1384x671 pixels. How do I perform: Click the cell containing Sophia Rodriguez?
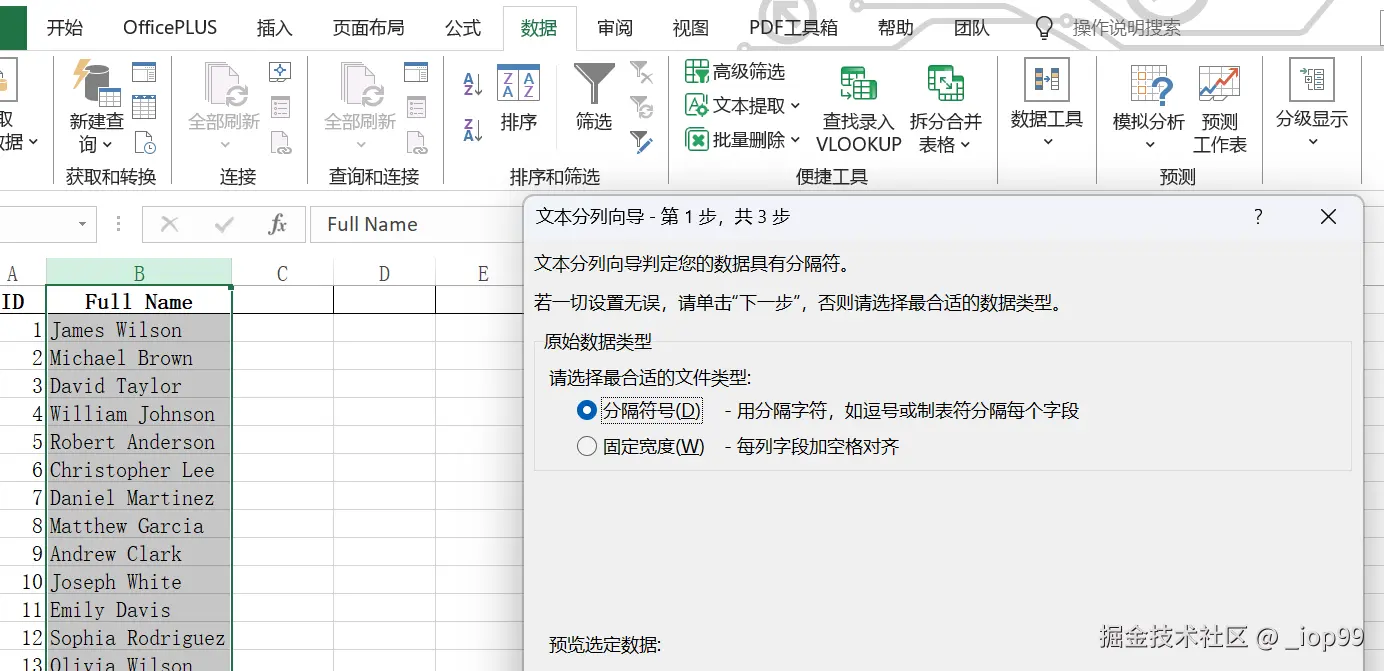(139, 638)
